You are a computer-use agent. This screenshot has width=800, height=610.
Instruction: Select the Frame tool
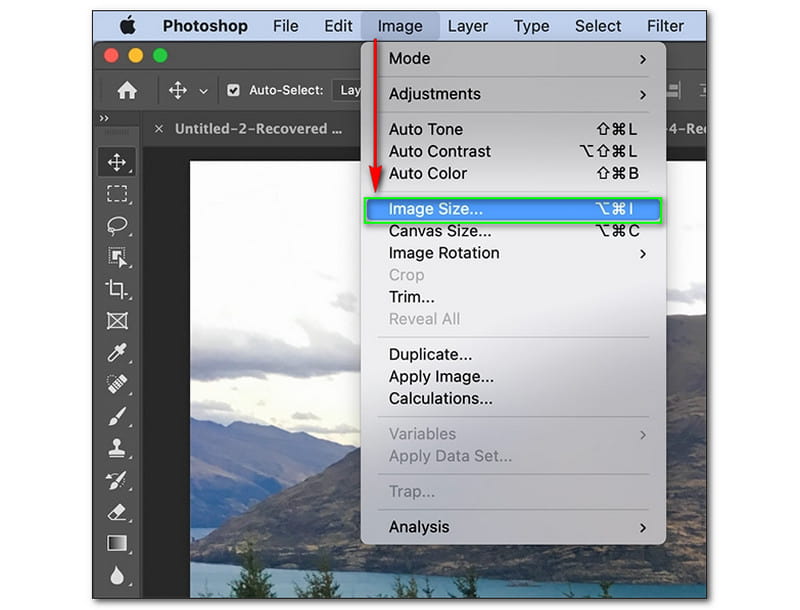[117, 321]
